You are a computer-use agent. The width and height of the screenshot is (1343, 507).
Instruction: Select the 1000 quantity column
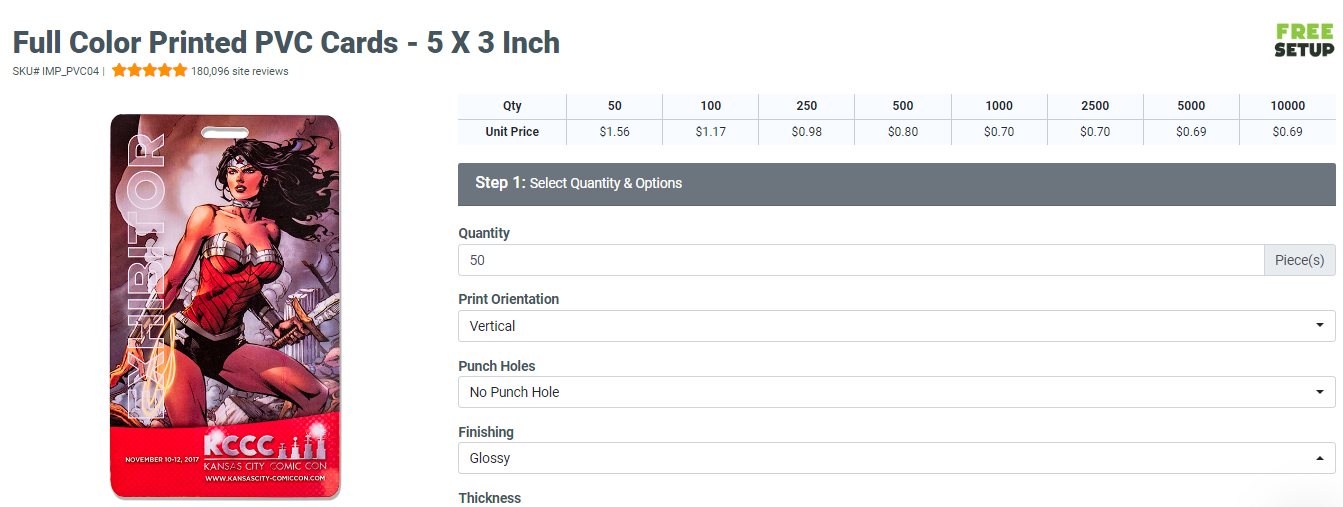tap(998, 106)
